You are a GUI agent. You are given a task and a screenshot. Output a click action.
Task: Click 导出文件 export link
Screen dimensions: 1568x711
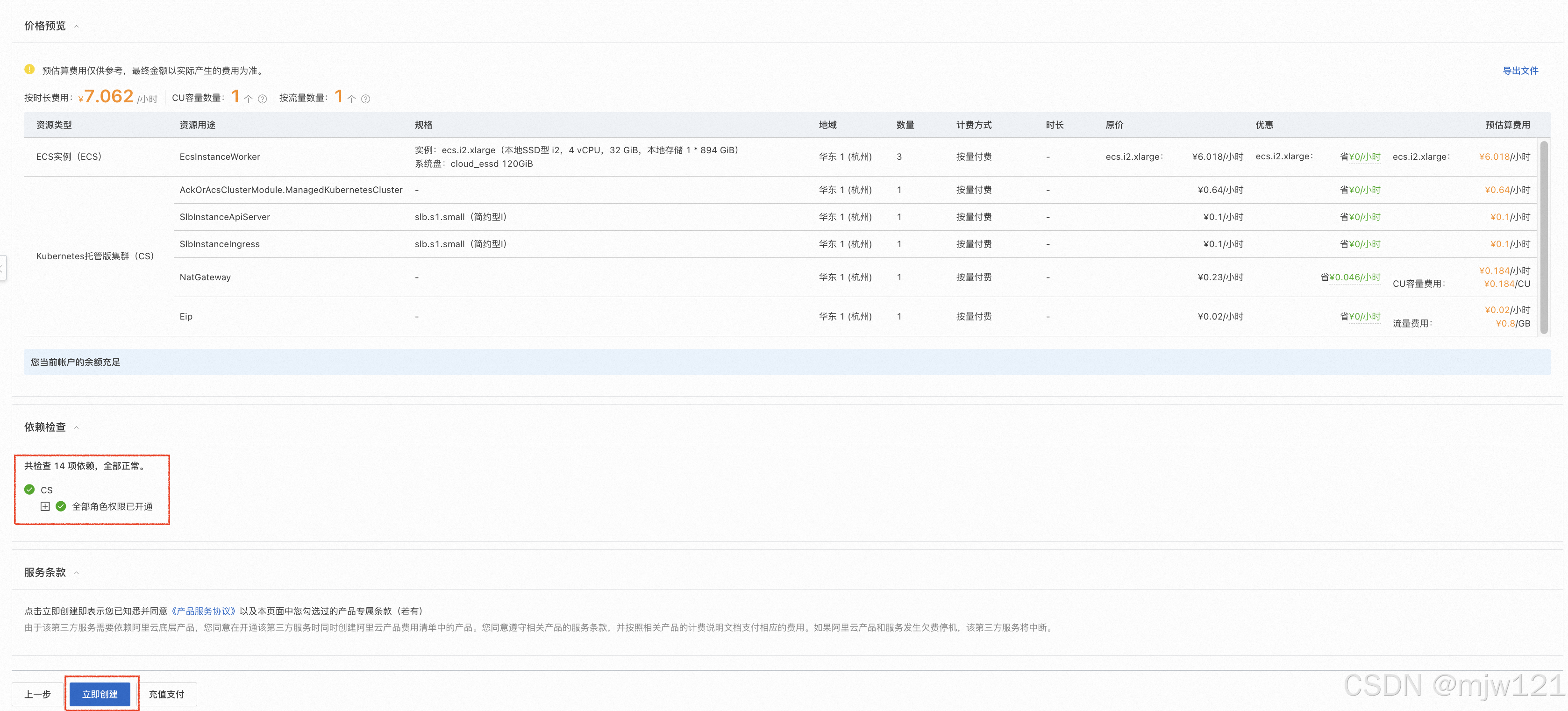1520,71
